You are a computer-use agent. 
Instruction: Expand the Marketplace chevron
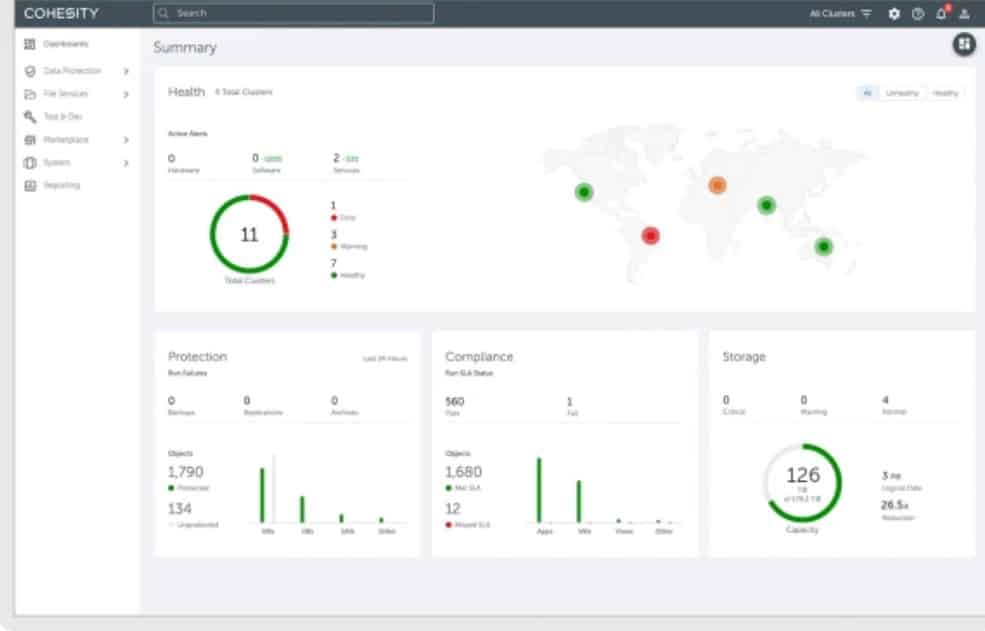click(x=126, y=140)
